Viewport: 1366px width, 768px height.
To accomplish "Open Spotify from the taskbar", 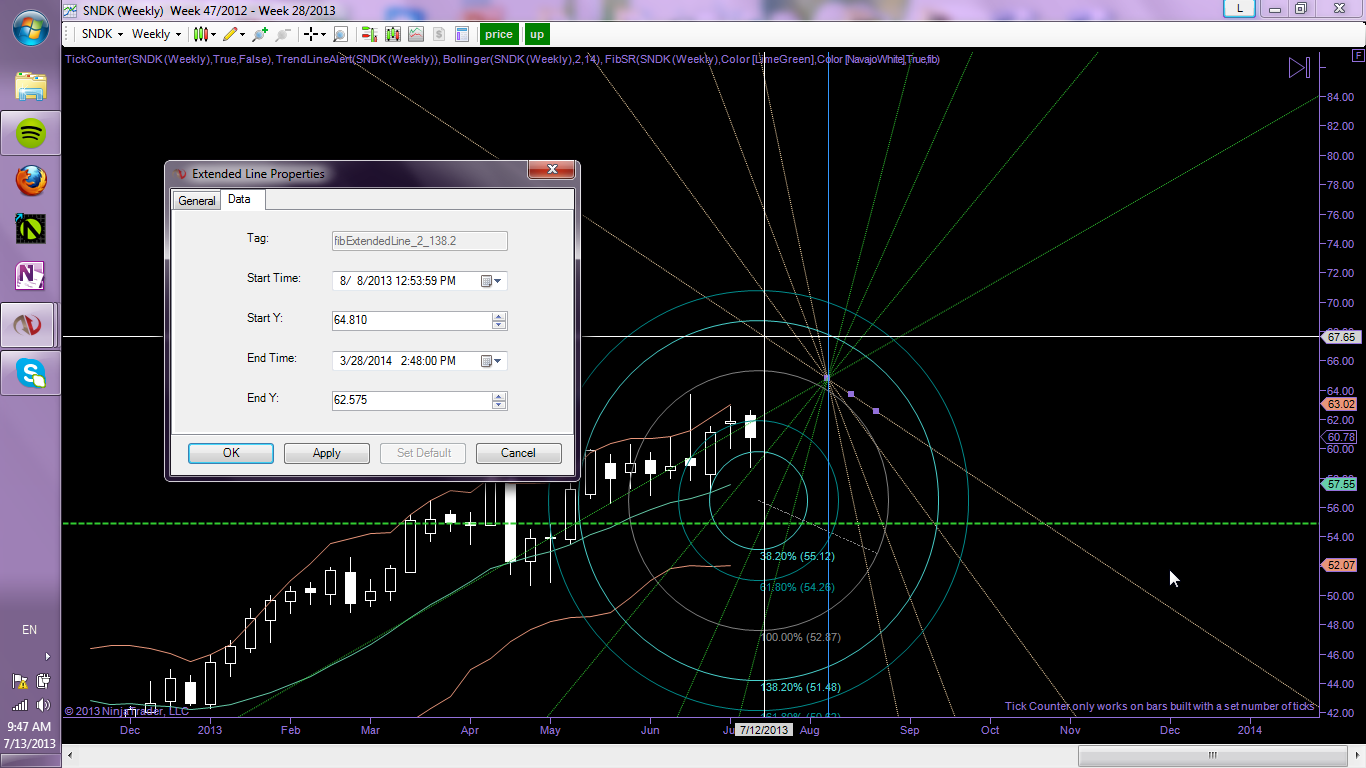I will pyautogui.click(x=30, y=133).
